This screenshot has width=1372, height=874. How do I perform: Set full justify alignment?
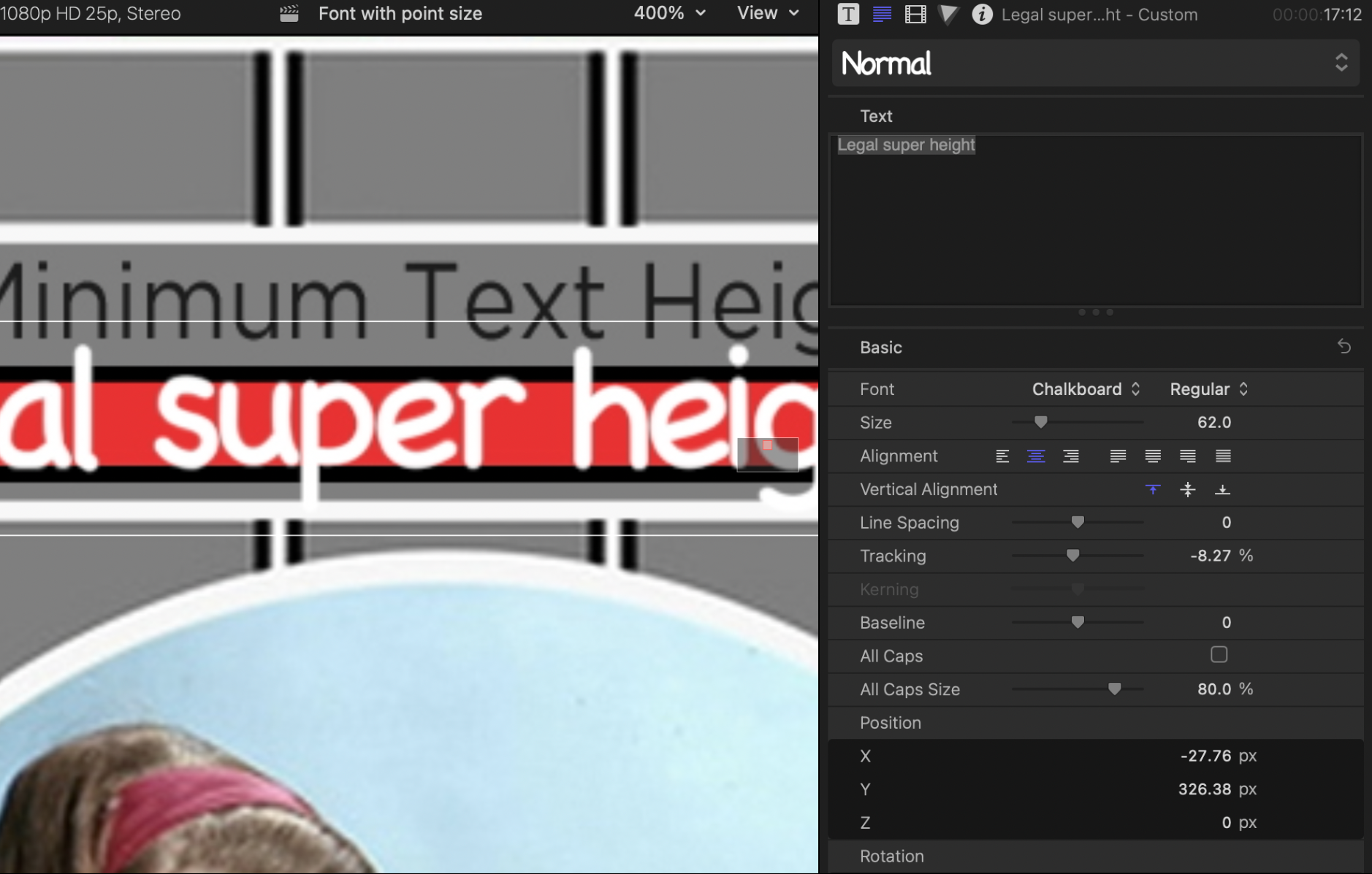(x=1223, y=456)
